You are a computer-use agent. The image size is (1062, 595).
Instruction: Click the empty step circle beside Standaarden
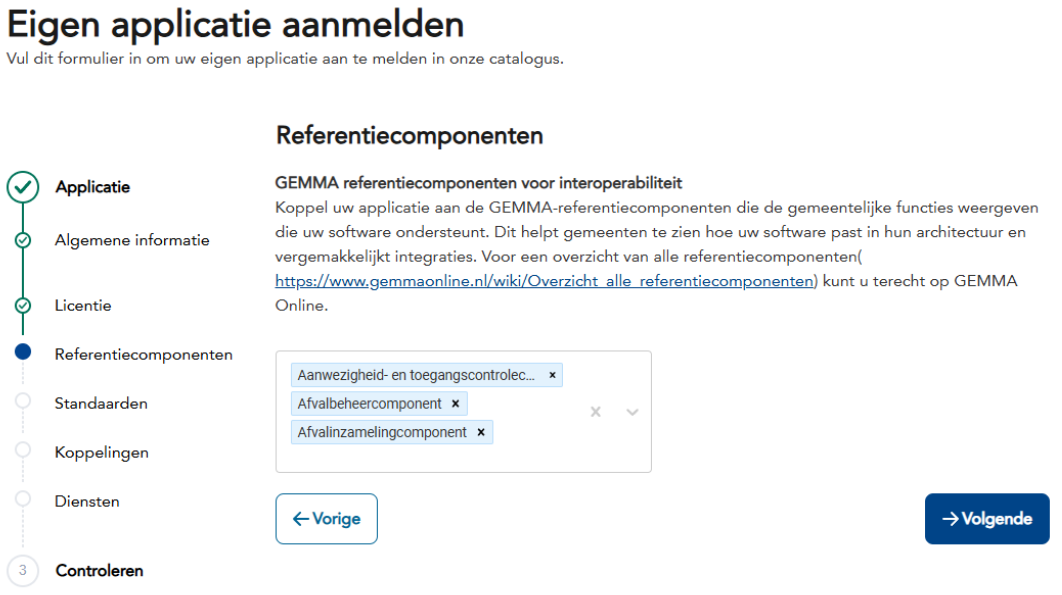tap(23, 401)
